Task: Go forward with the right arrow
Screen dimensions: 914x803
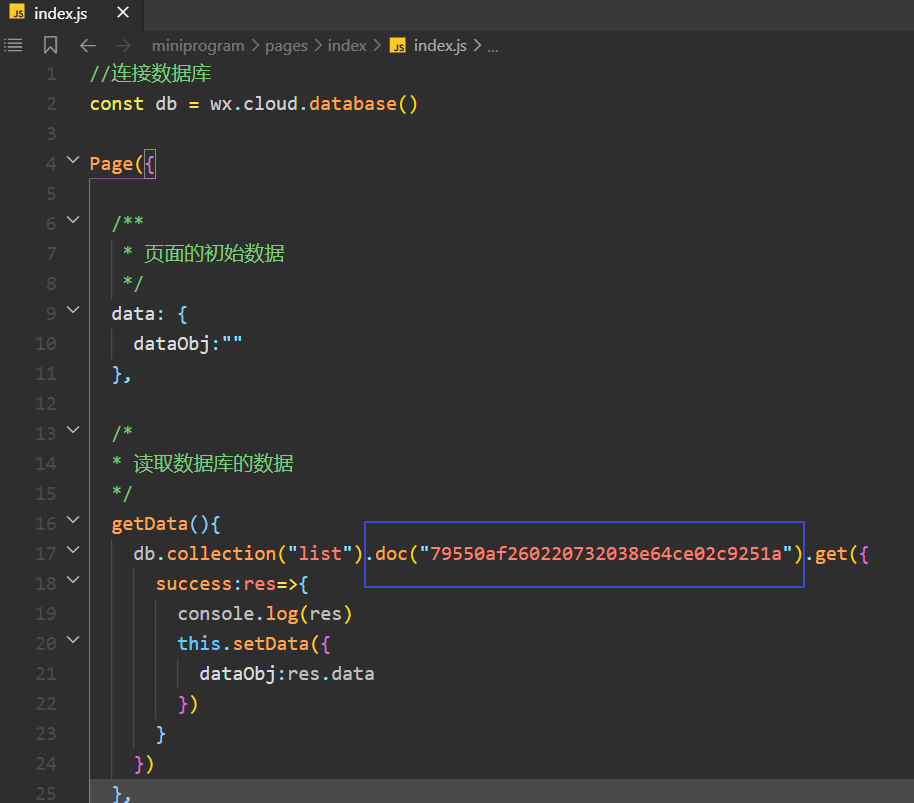Action: pyautogui.click(x=123, y=45)
